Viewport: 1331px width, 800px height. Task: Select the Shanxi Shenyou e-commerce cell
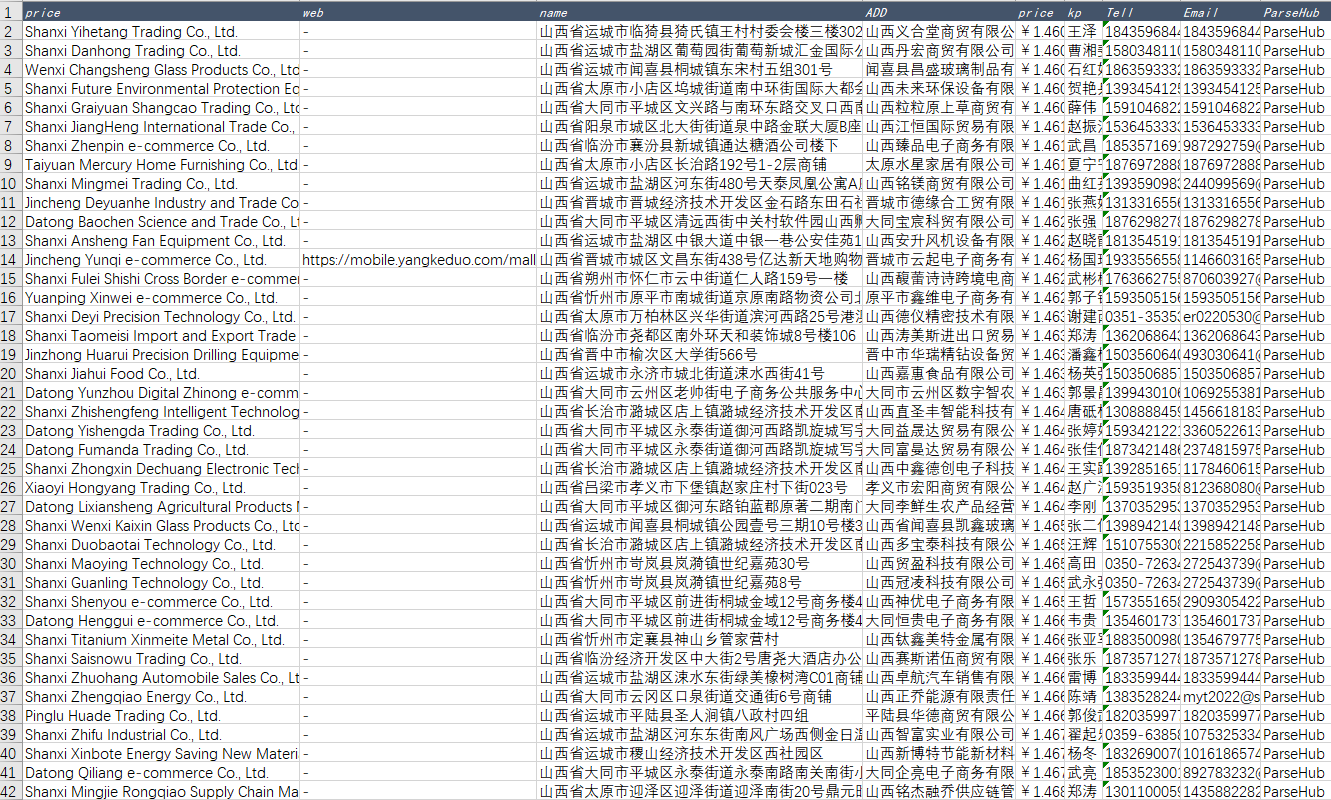[160, 602]
